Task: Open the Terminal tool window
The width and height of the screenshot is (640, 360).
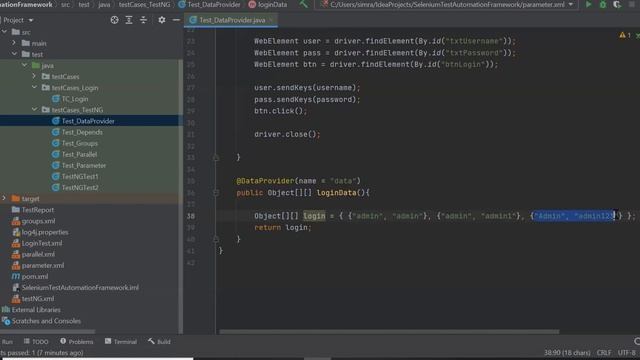Action: point(121,342)
